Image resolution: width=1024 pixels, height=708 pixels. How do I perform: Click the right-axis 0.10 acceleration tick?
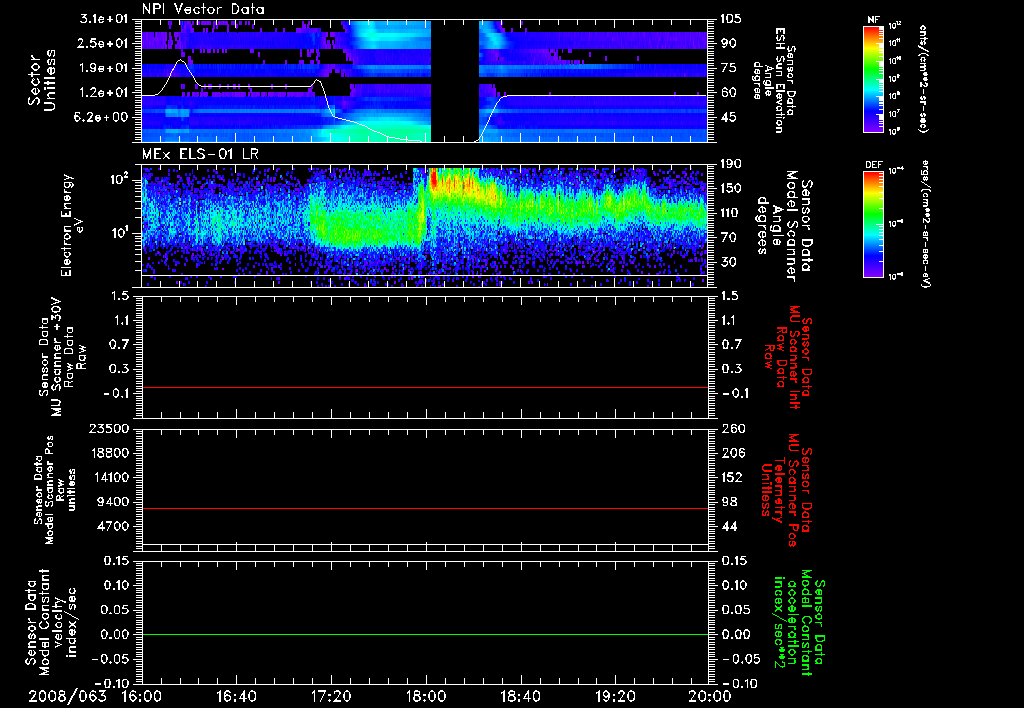click(x=735, y=586)
